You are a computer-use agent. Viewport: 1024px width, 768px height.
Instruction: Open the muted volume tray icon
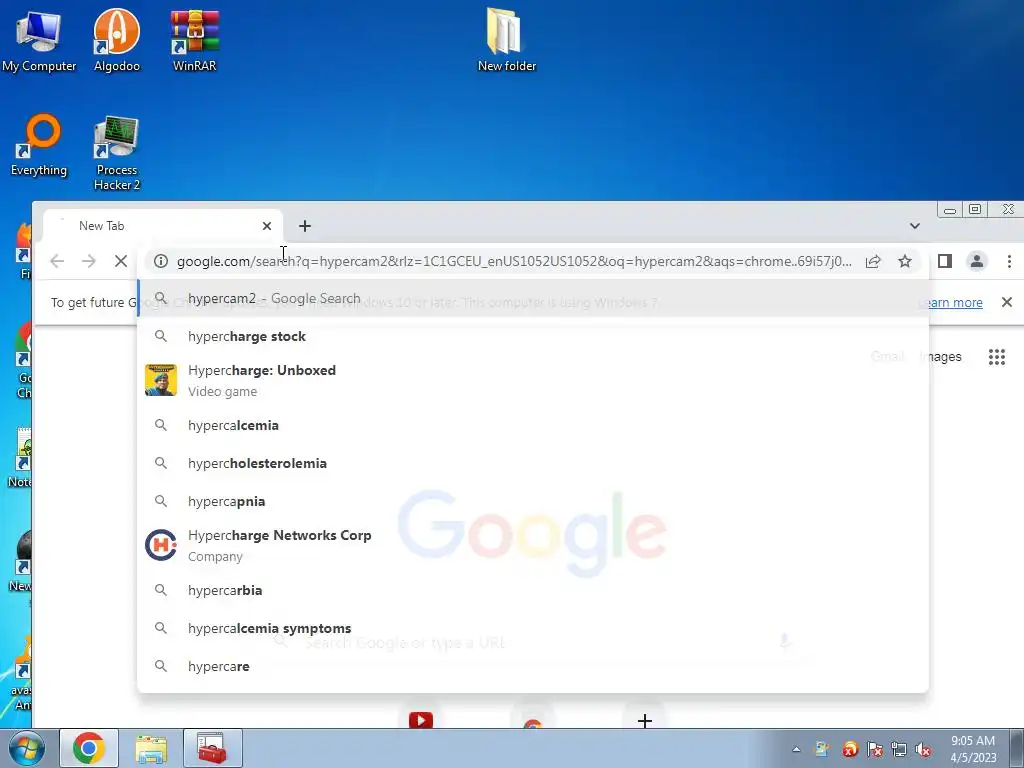pyautogui.click(x=923, y=749)
